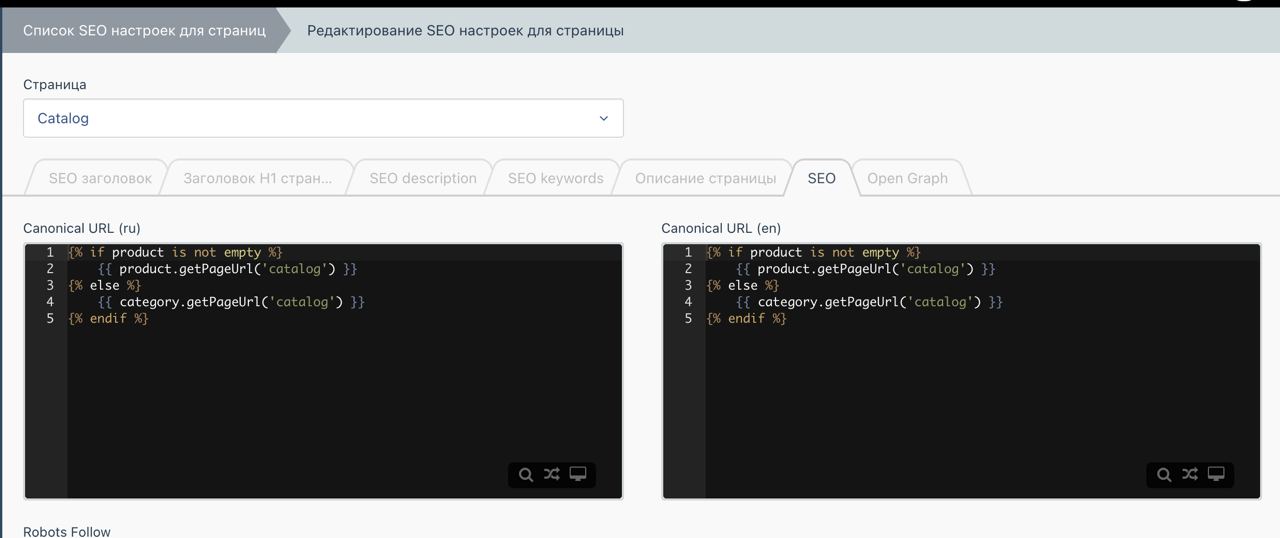Enter fullscreen in Canonical URL (ru) editor

click(x=578, y=474)
